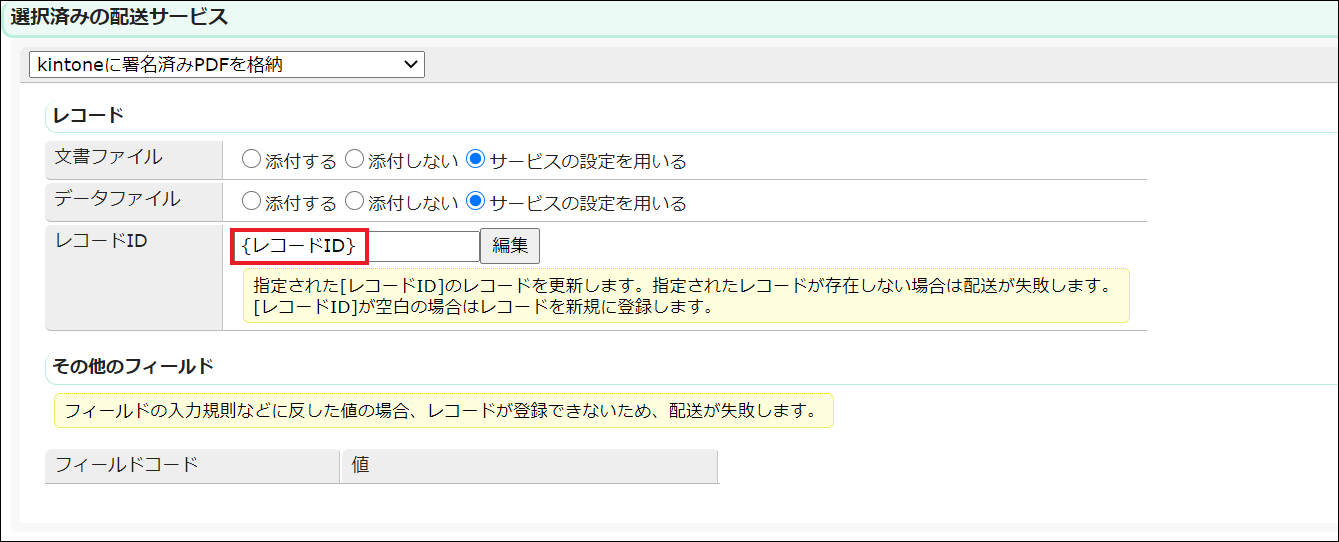The height and width of the screenshot is (542, 1339).
Task: Choose サービスの設定を用いる for 文書ファイル
Action: 476,160
